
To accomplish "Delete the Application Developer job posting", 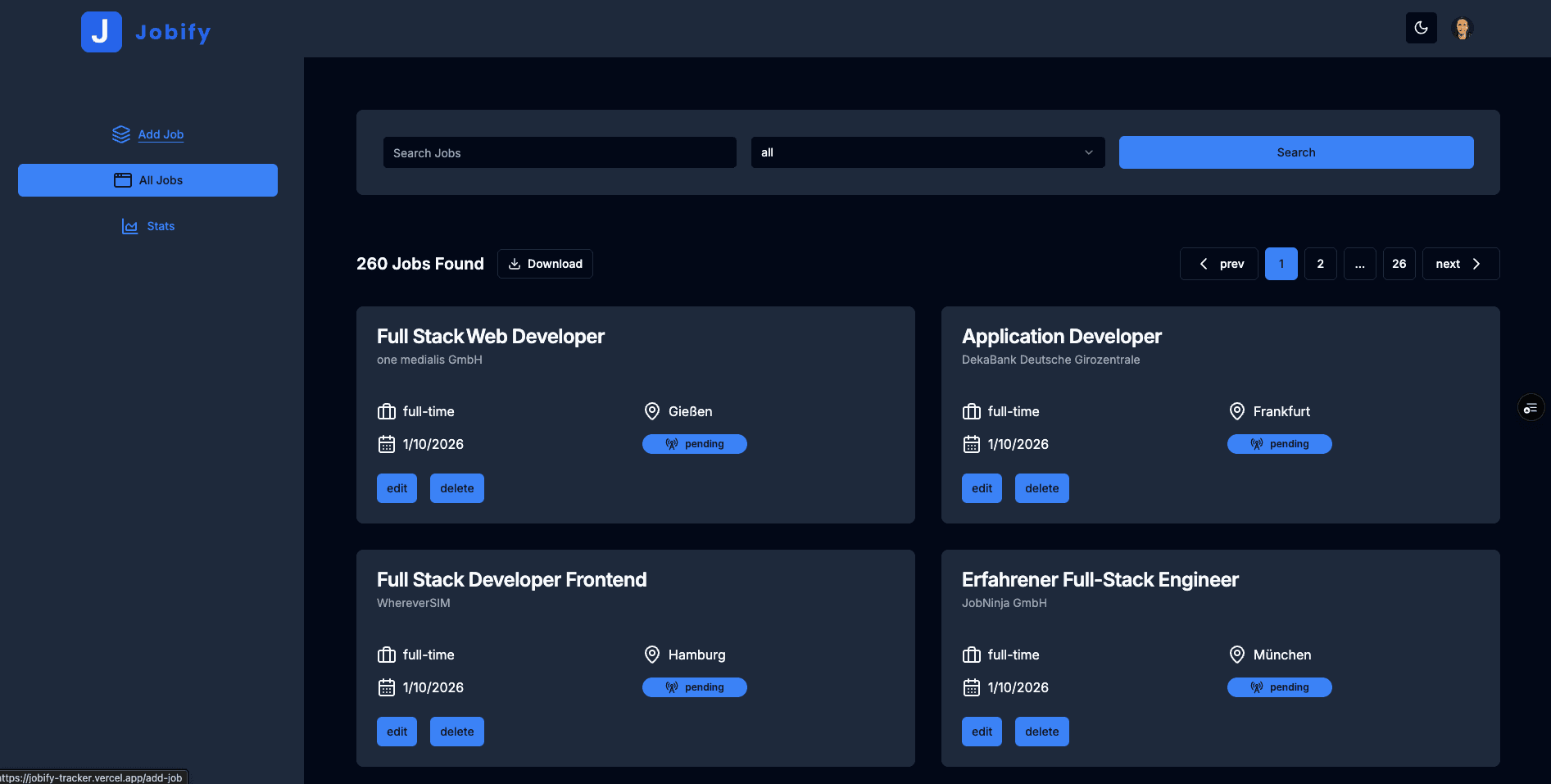I will point(1041,487).
